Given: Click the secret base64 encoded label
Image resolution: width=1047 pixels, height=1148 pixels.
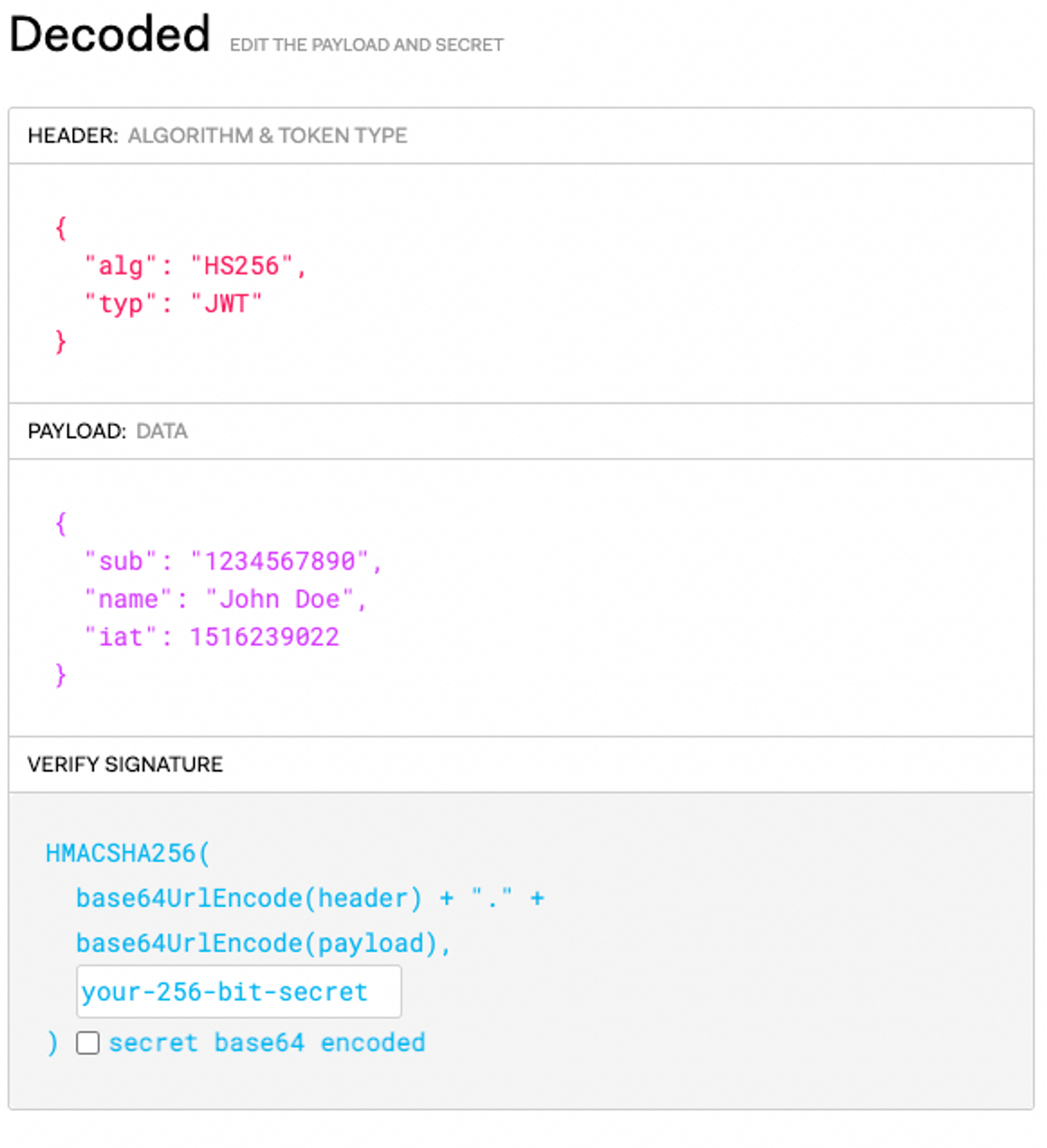Looking at the screenshot, I should 267,1042.
